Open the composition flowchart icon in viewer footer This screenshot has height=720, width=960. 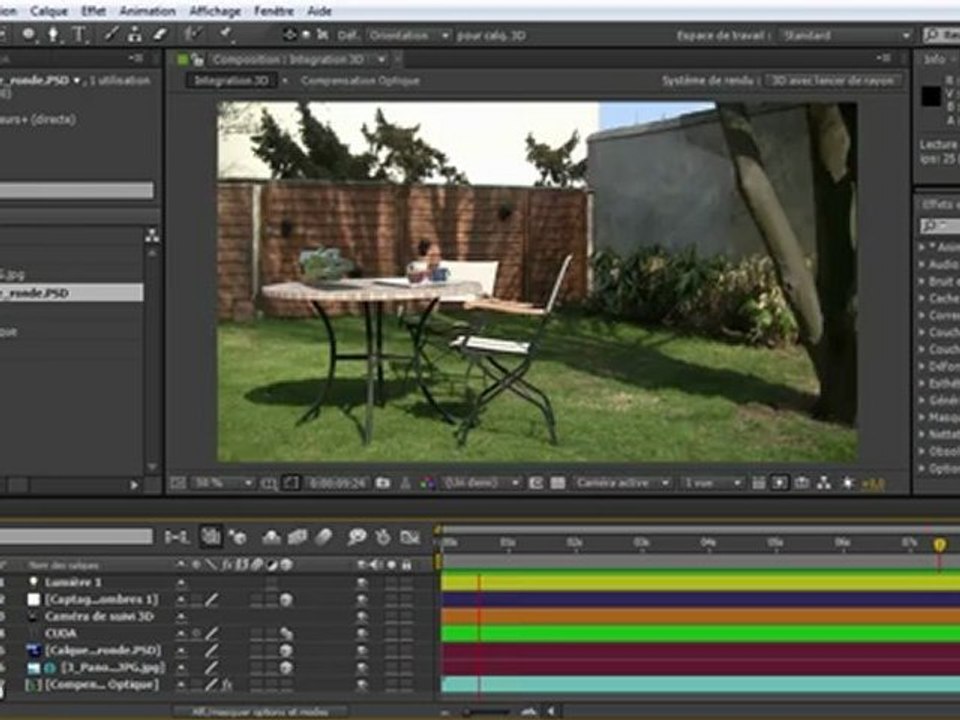[x=824, y=483]
